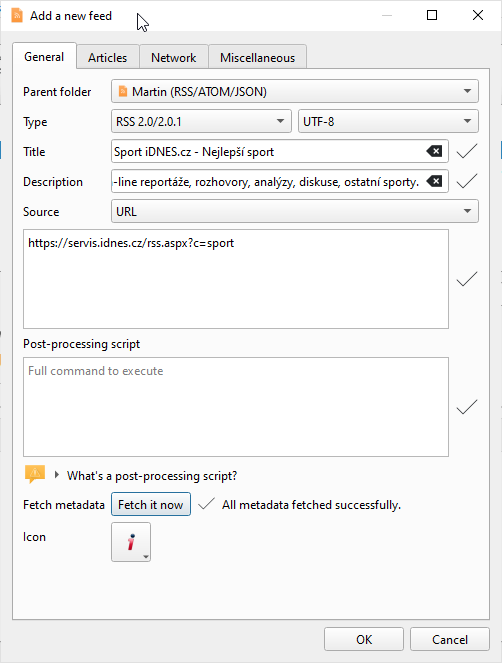Screen dimensions: 502x663
Task: Click the checkmark beside the post-processing script box
Action: click(467, 407)
